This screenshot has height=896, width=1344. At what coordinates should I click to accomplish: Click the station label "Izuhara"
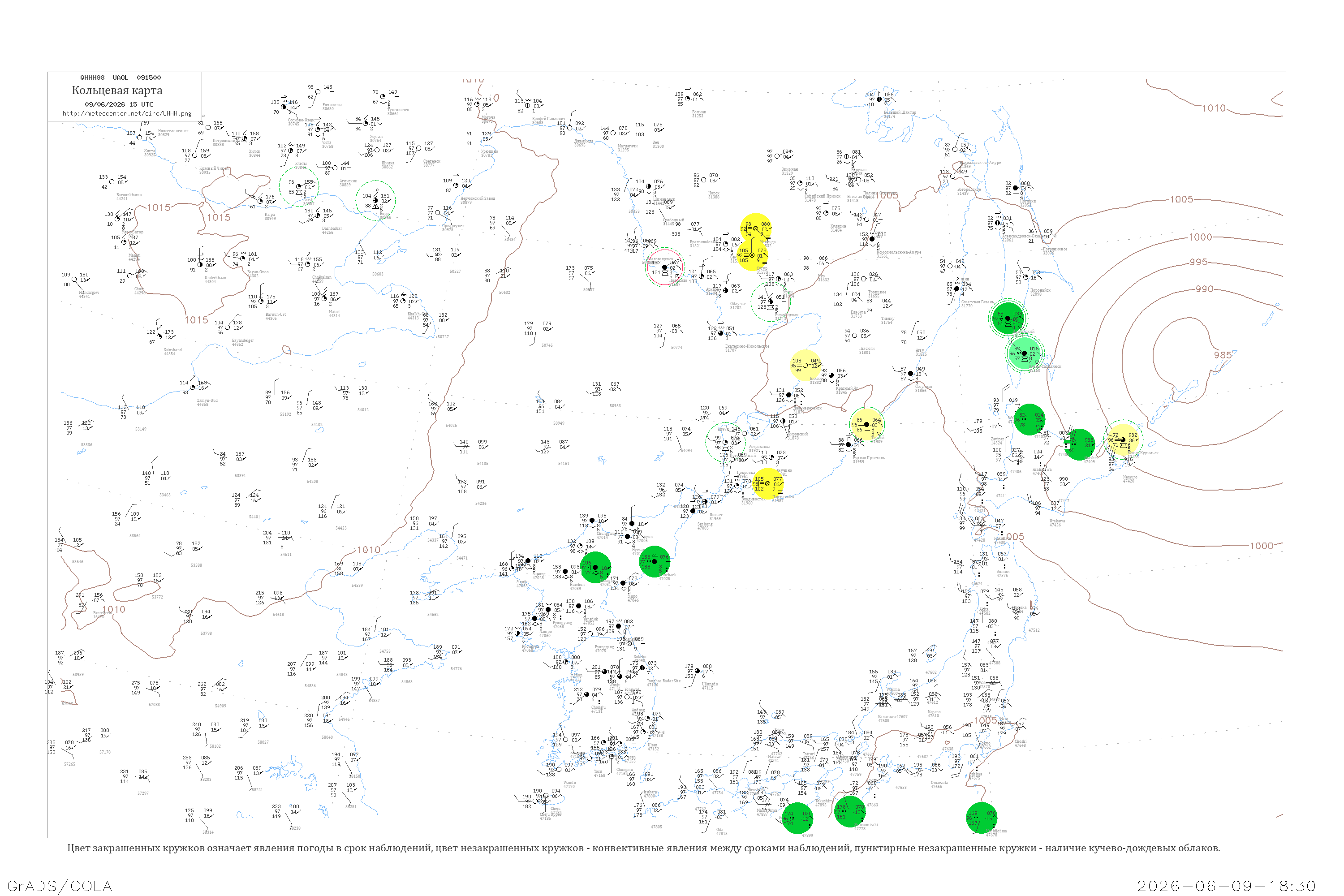click(650, 792)
